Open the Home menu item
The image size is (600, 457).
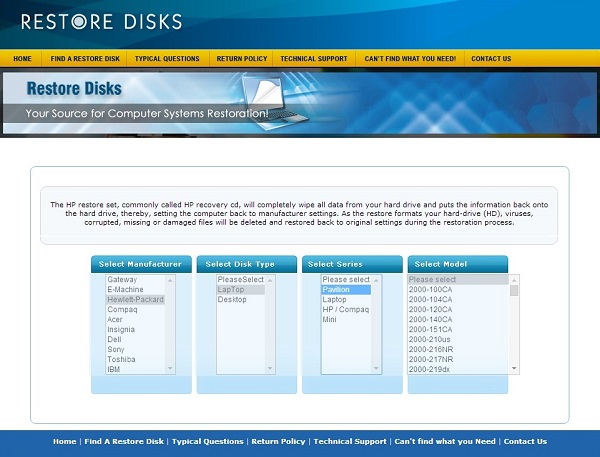tap(22, 59)
